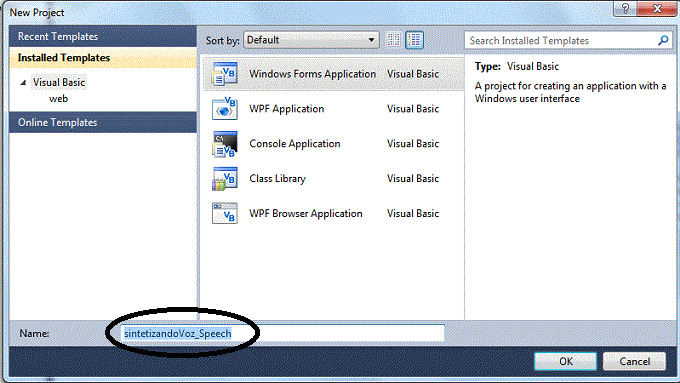Click Visual Basic label beside Class Library
The height and width of the screenshot is (383, 680).
click(413, 178)
